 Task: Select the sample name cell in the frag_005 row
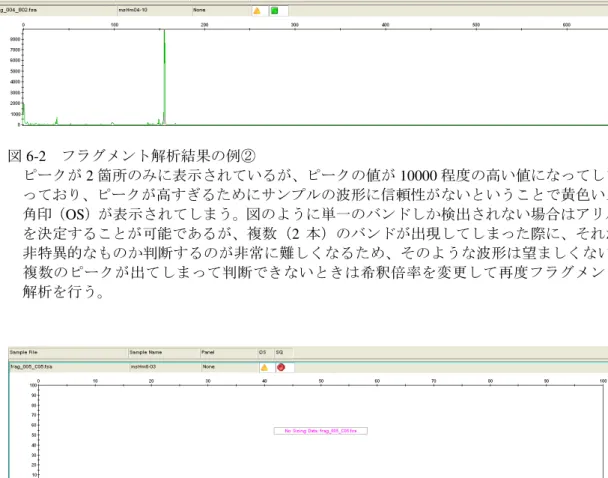tap(165, 367)
